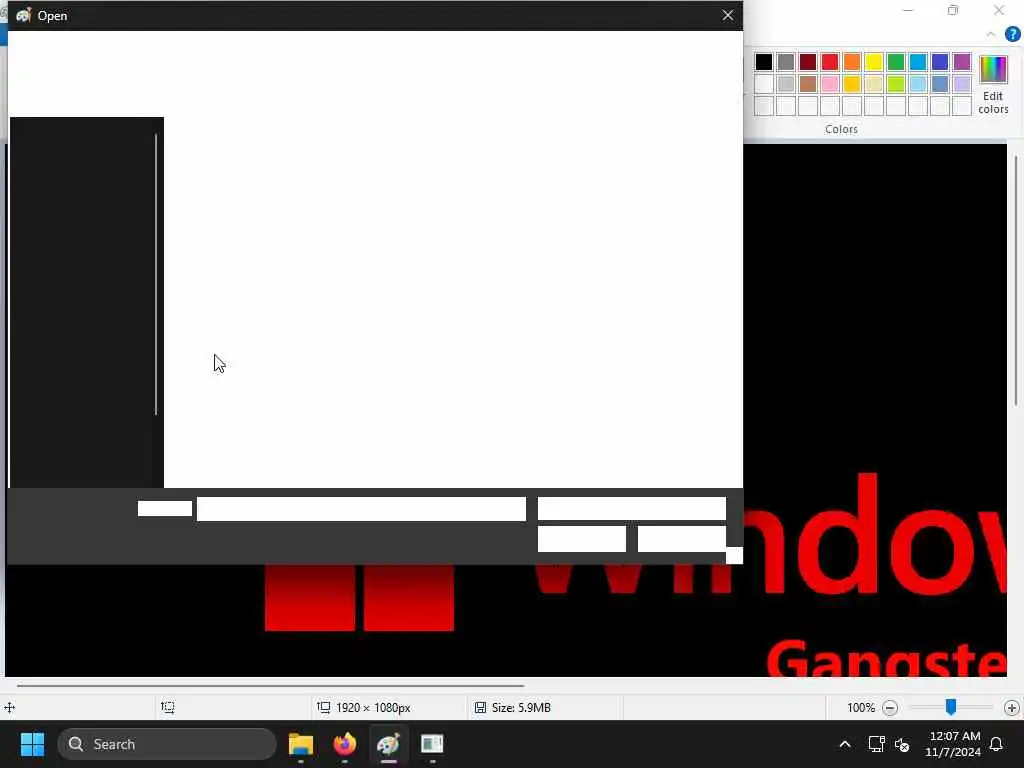
Task: Open the network status tray icon
Action: (876, 744)
